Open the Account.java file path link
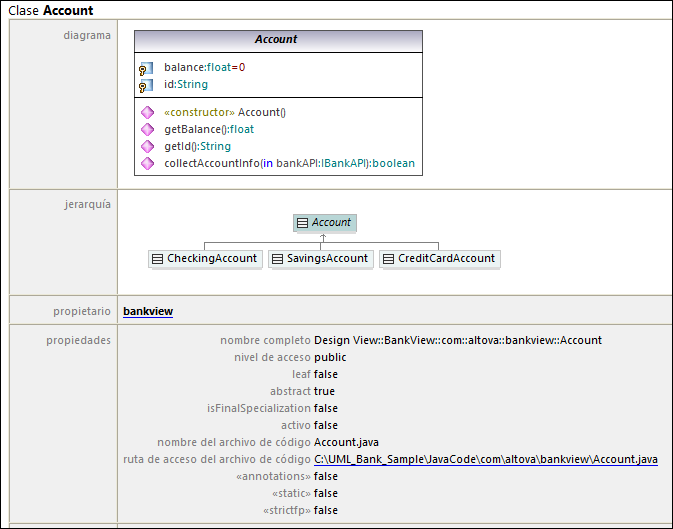The height and width of the screenshot is (529, 673). [x=485, y=460]
